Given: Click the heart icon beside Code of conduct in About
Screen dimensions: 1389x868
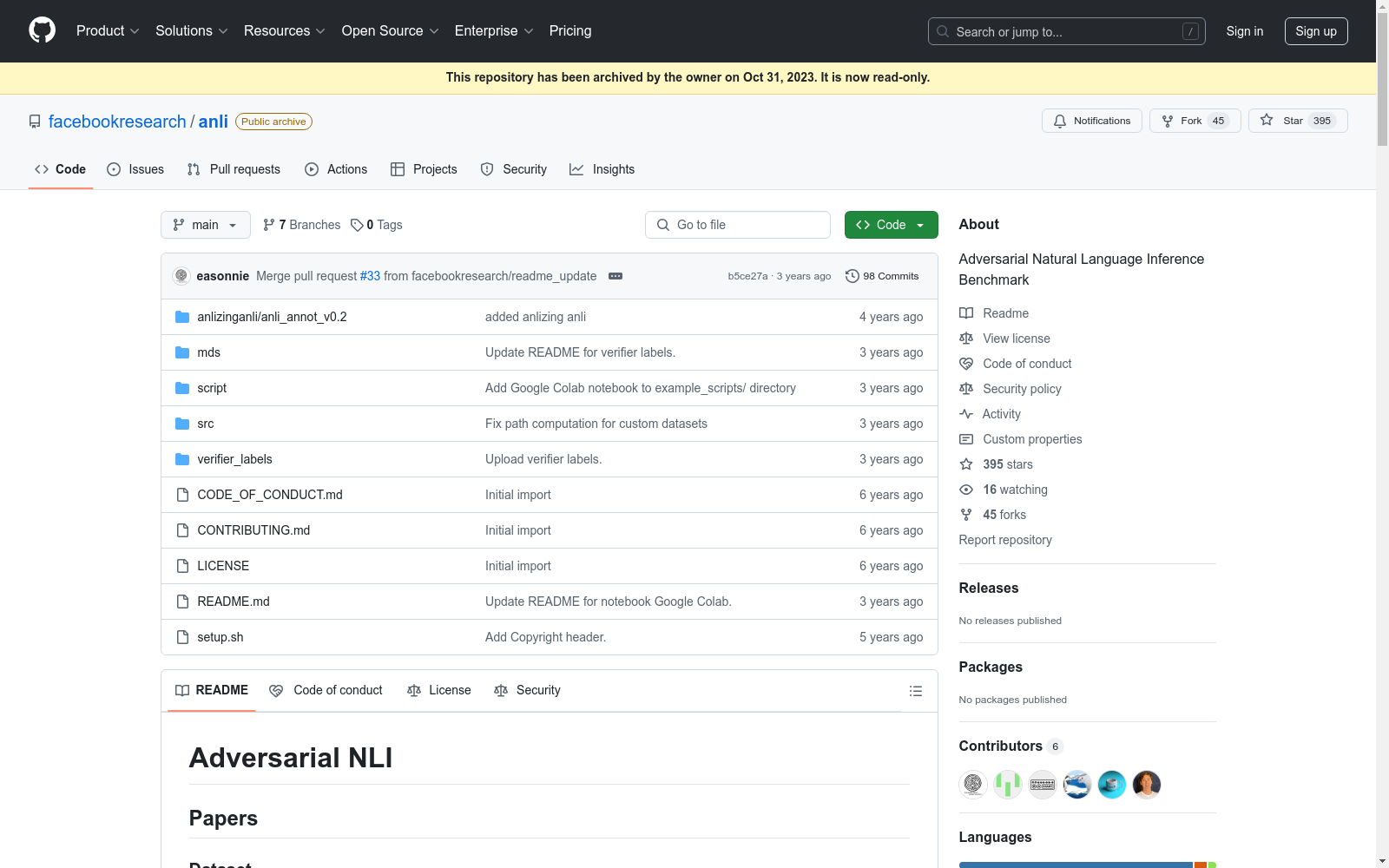Looking at the screenshot, I should [x=966, y=364].
